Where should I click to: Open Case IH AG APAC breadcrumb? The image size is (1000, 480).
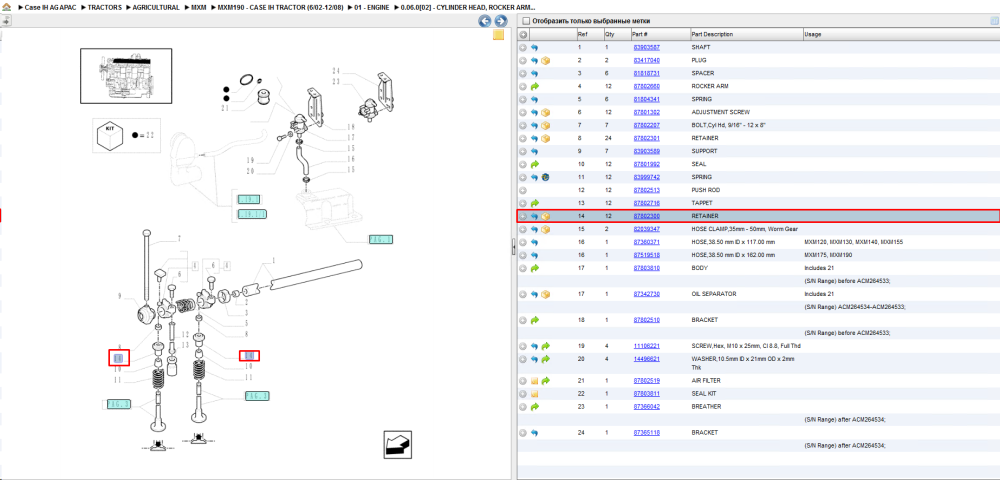tap(50, 7)
